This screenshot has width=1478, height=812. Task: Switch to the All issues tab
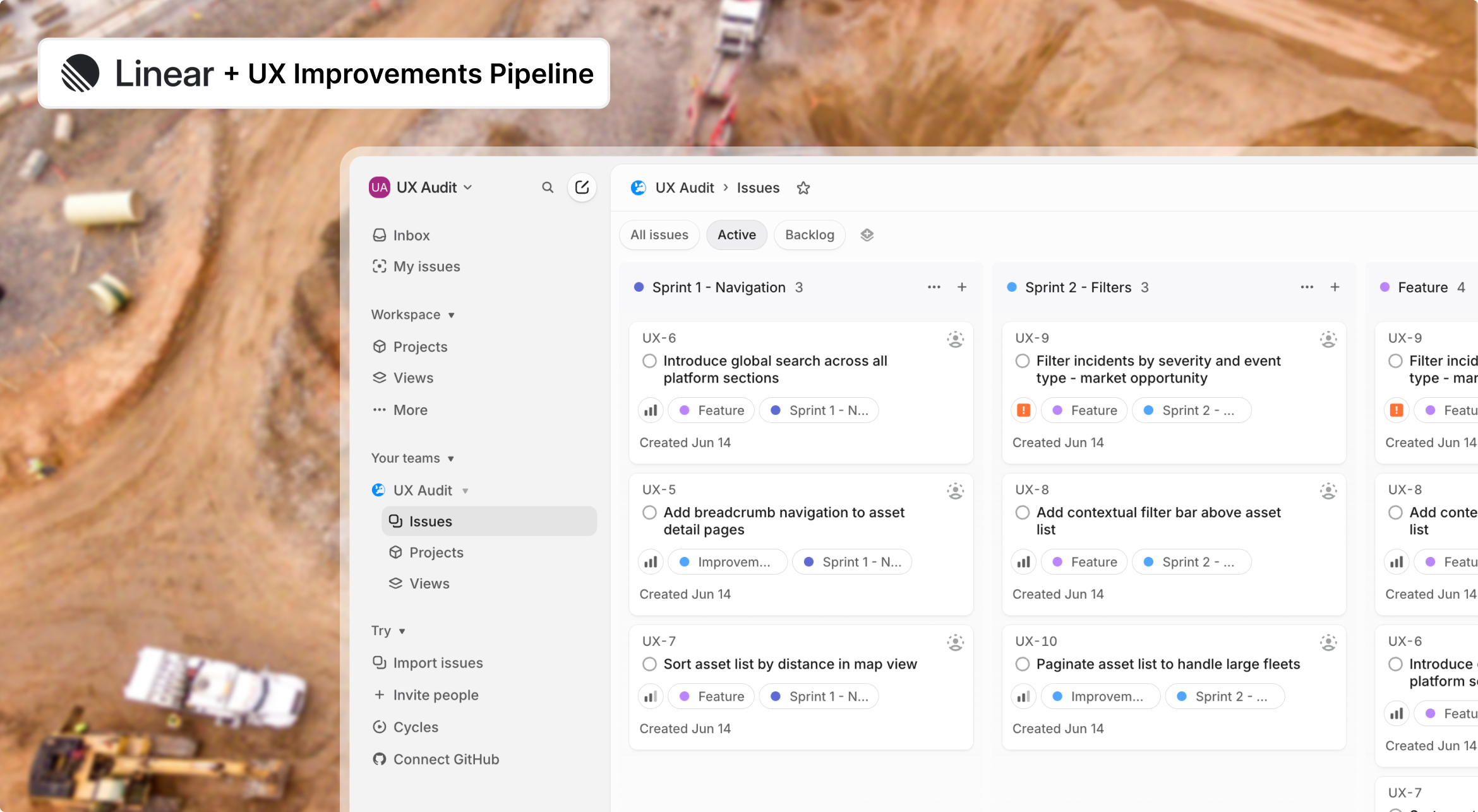(x=659, y=235)
